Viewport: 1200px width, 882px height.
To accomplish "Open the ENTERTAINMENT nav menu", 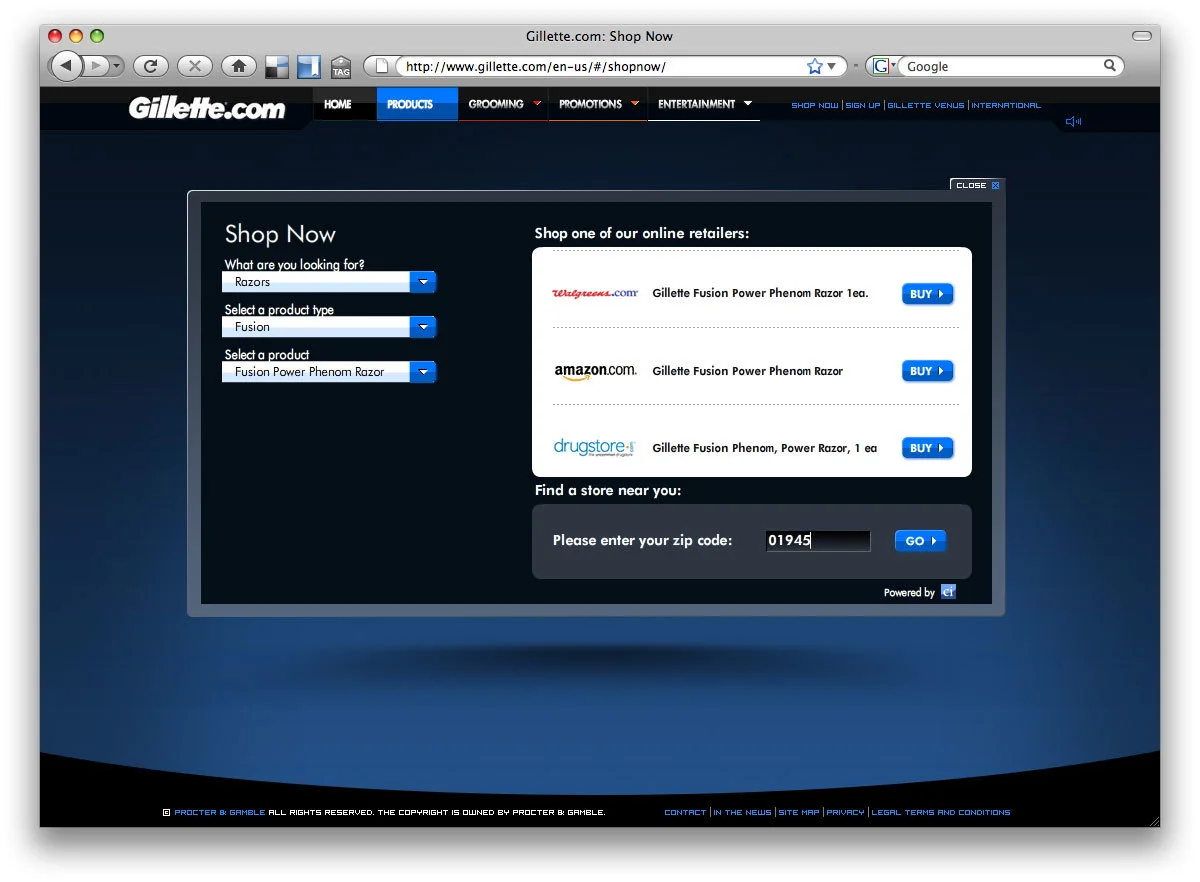I will click(704, 104).
